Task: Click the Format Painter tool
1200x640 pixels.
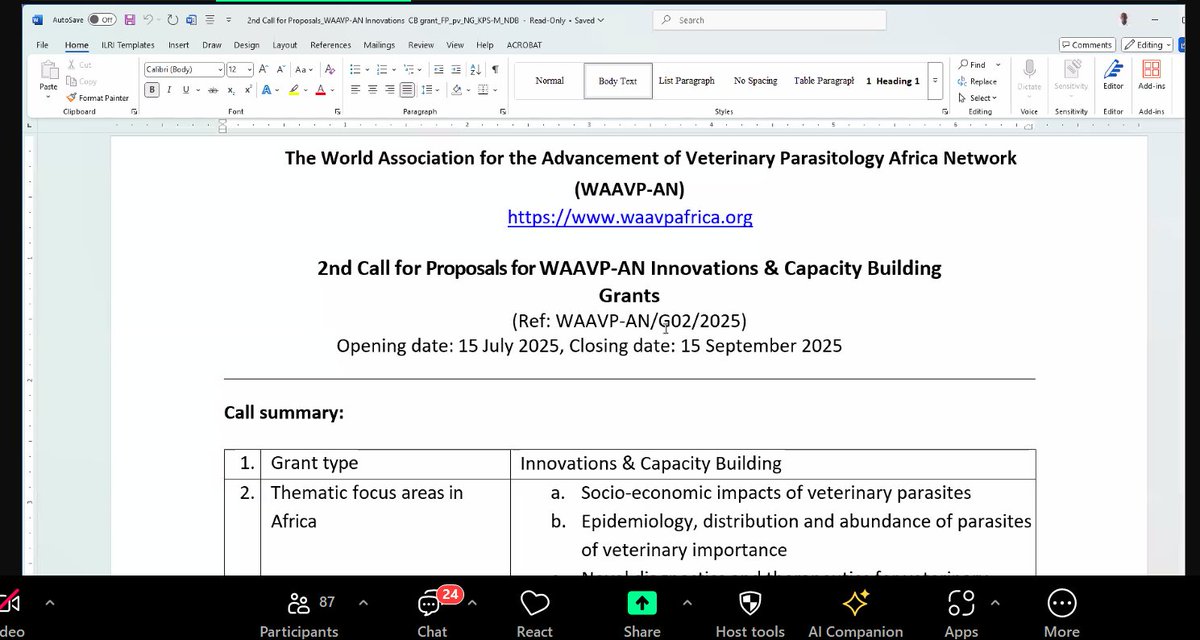Action: point(98,97)
